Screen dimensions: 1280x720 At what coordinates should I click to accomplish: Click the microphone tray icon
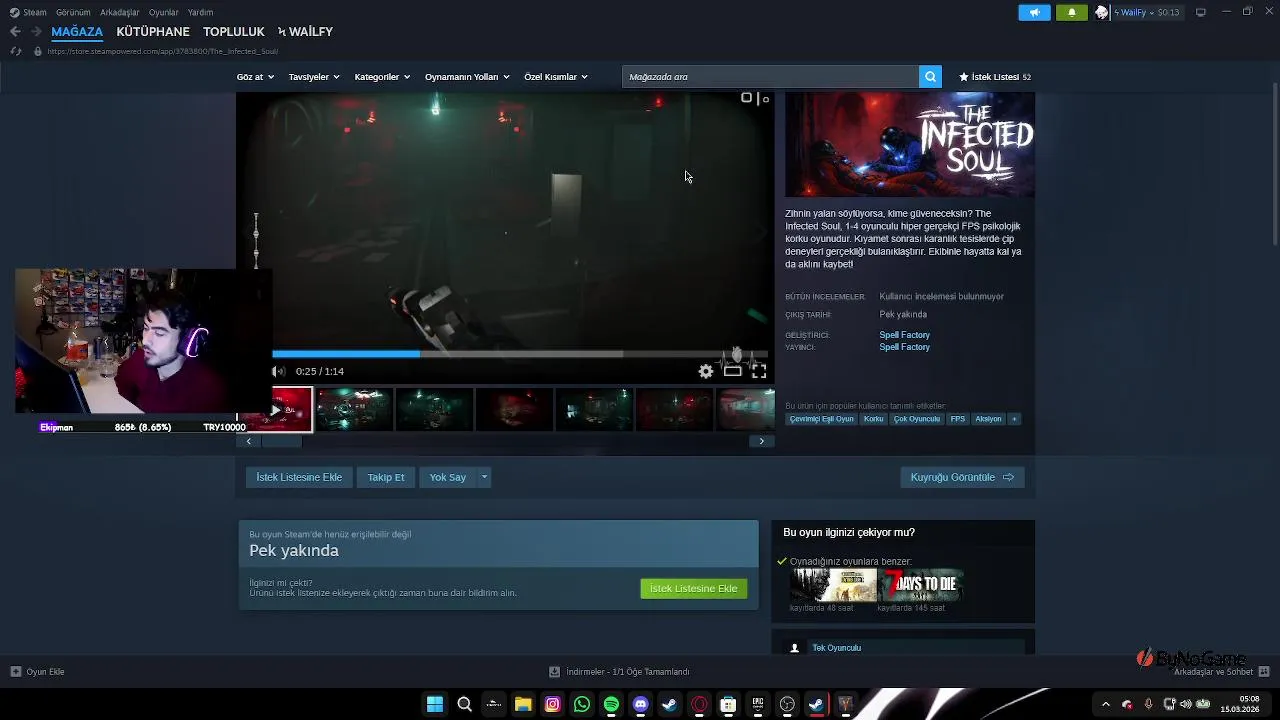coord(1148,704)
